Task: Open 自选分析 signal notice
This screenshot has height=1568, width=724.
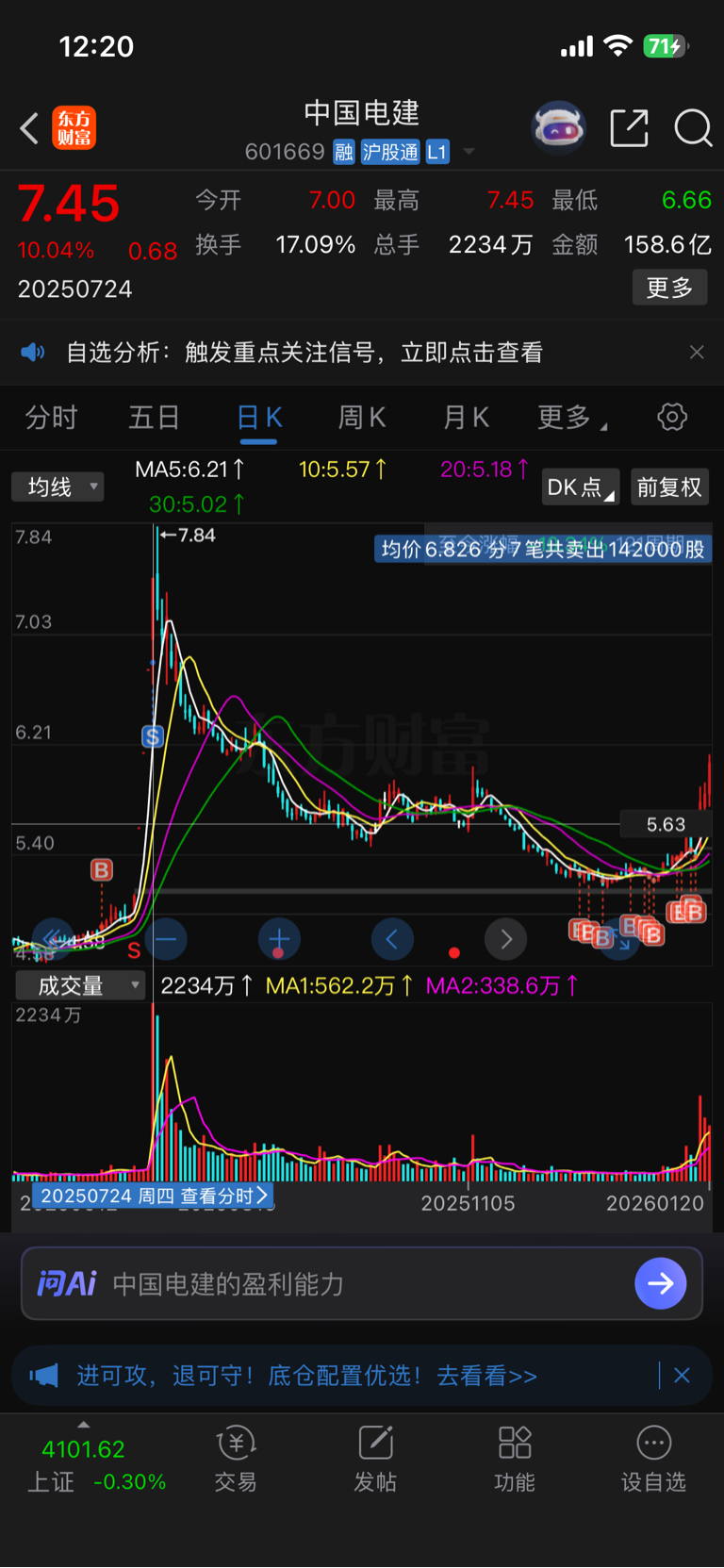Action: point(304,353)
